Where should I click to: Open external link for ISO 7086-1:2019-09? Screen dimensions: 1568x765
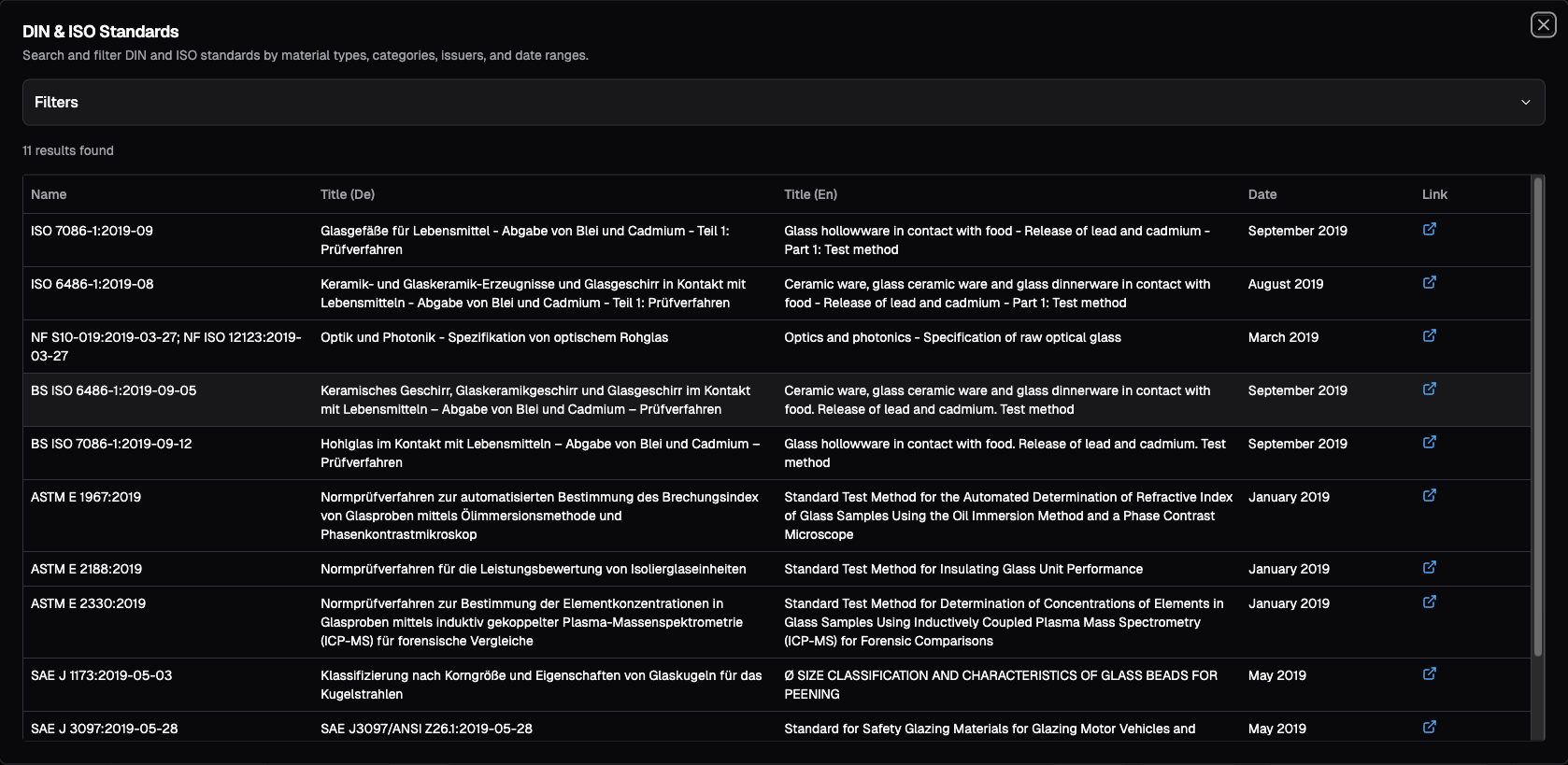click(x=1429, y=229)
